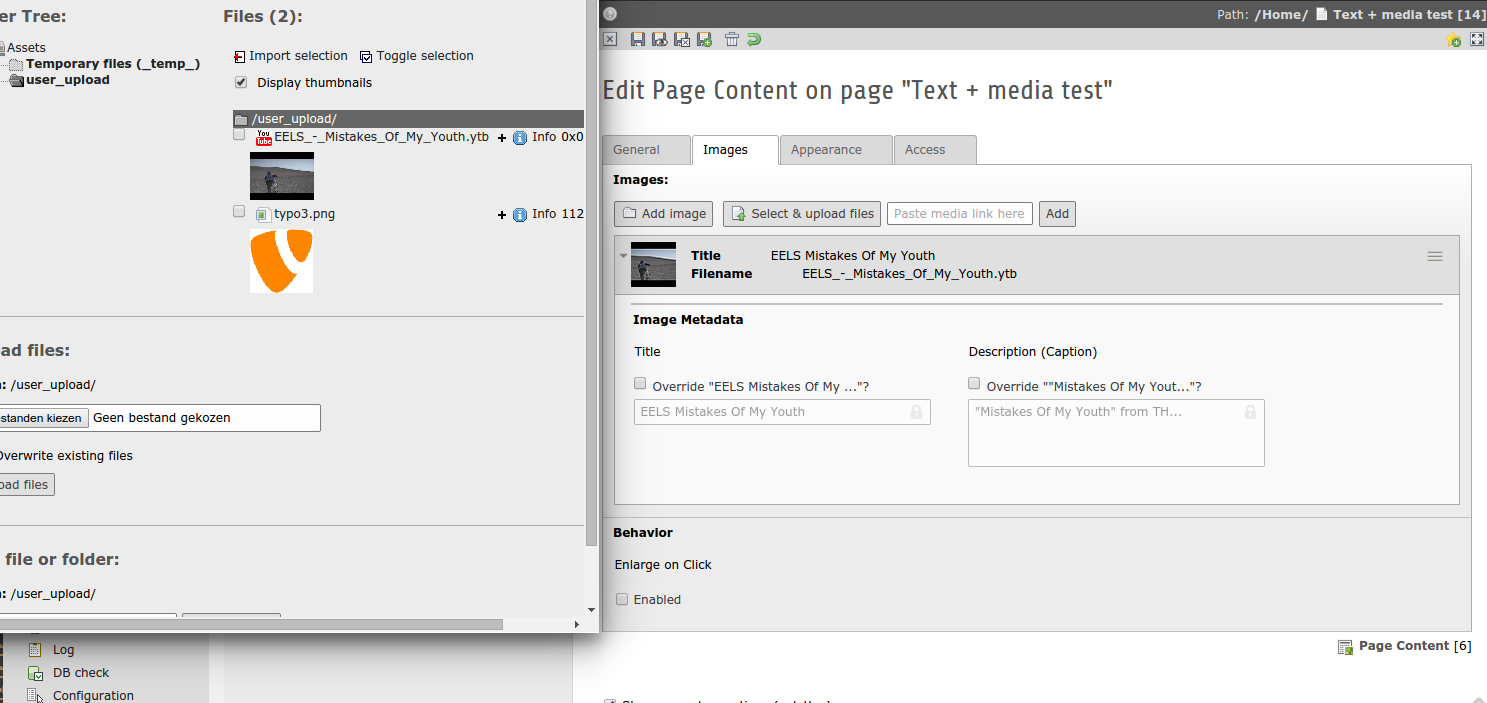Click the Toggle selection link
Screen dimensions: 1487x703
pyautogui.click(x=425, y=56)
